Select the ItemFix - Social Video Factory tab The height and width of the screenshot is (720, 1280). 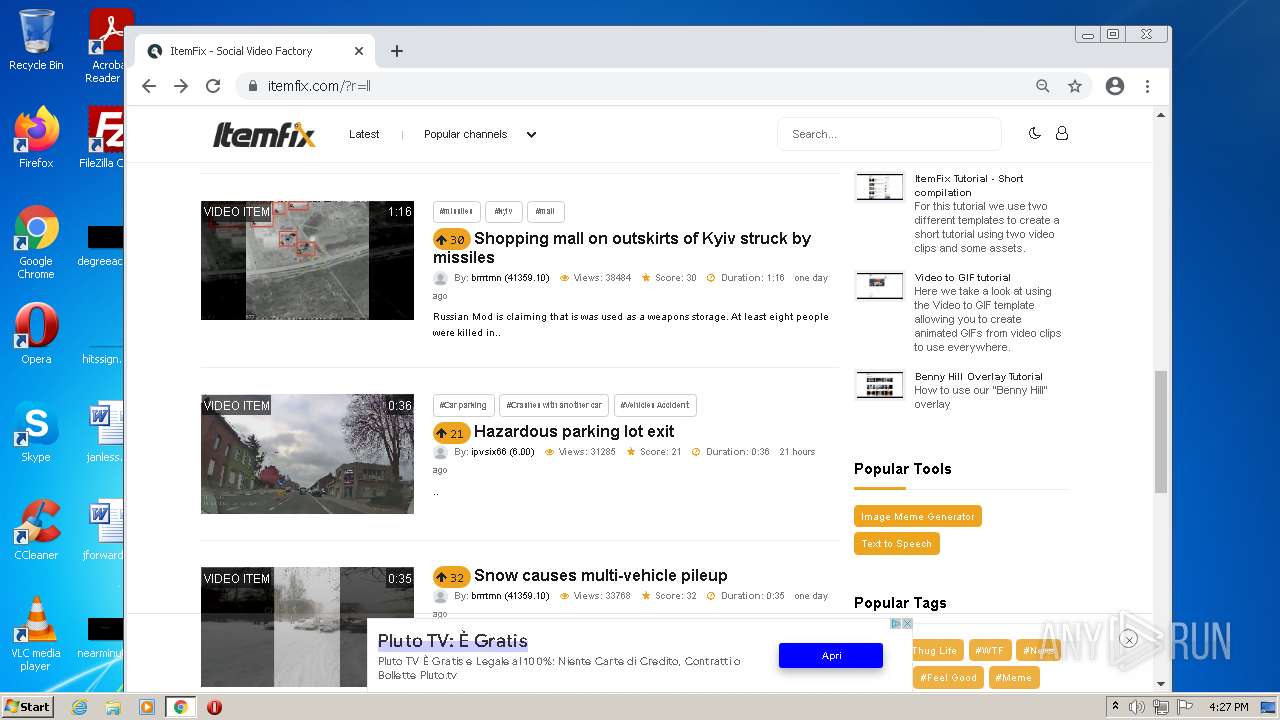coord(256,51)
